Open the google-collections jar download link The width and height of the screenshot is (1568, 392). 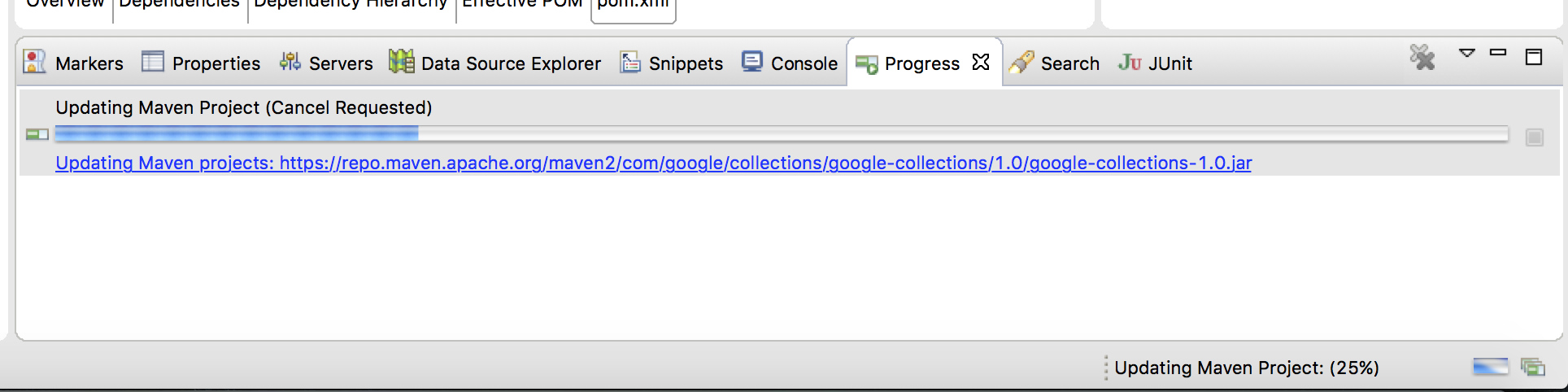(654, 163)
